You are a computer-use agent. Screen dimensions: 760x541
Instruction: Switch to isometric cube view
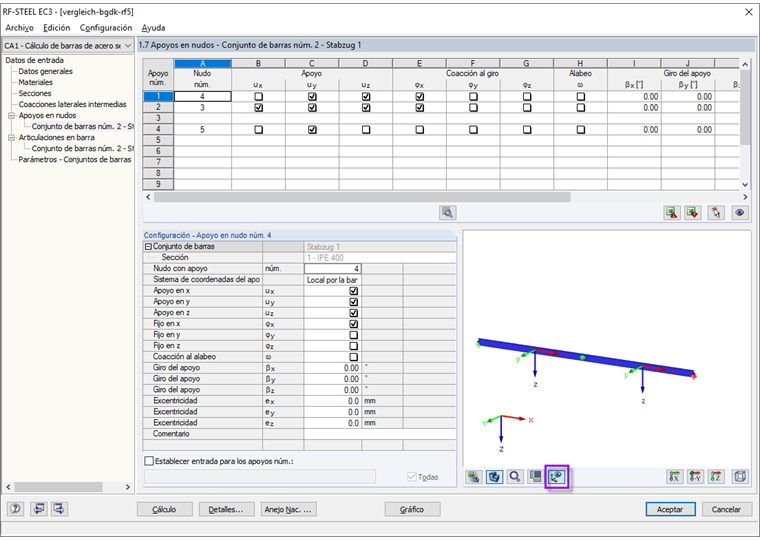click(x=740, y=477)
